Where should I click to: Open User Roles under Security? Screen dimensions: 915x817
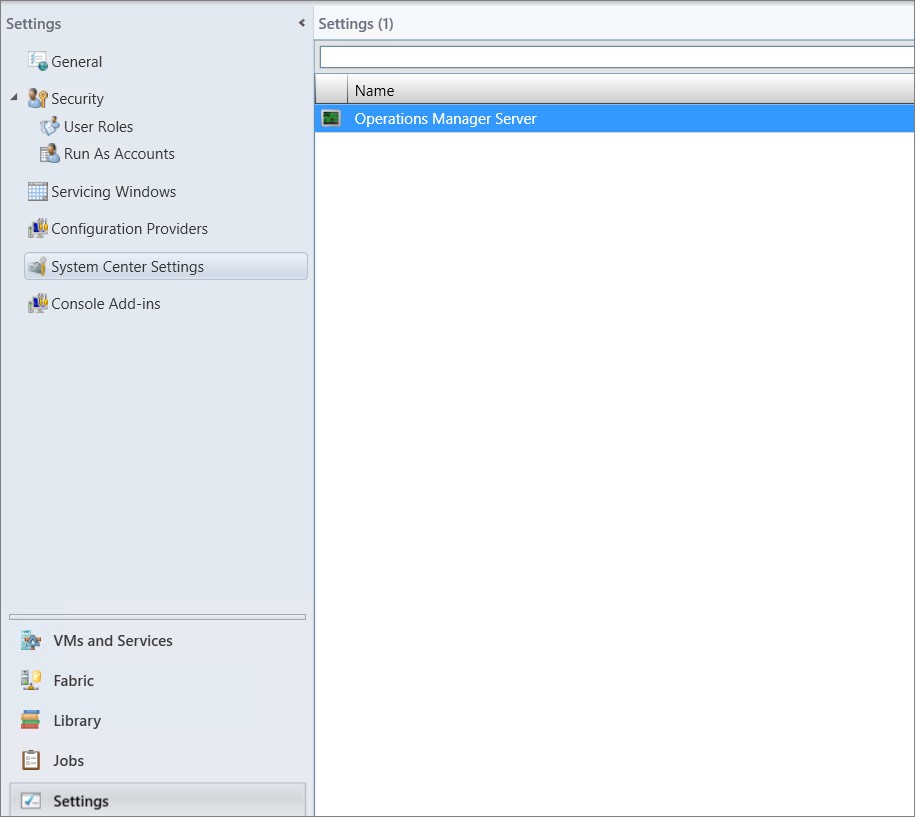coord(98,127)
